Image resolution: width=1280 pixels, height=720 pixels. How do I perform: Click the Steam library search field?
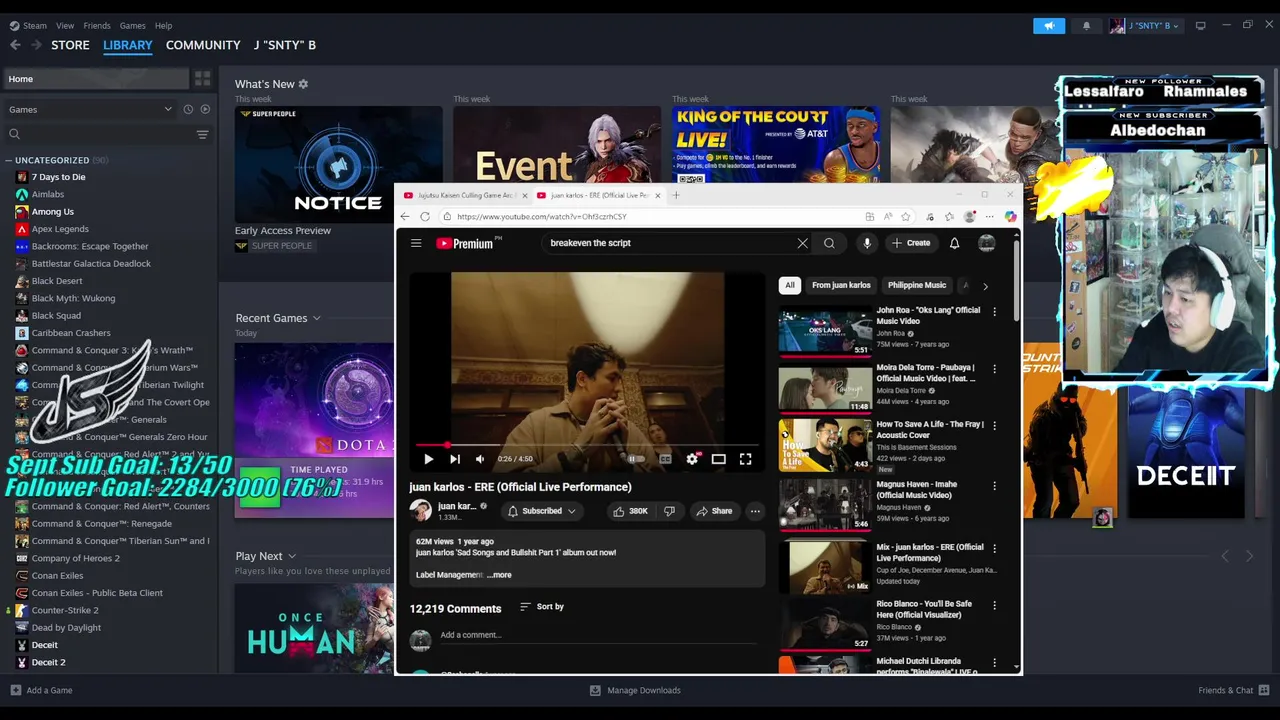pyautogui.click(x=100, y=134)
